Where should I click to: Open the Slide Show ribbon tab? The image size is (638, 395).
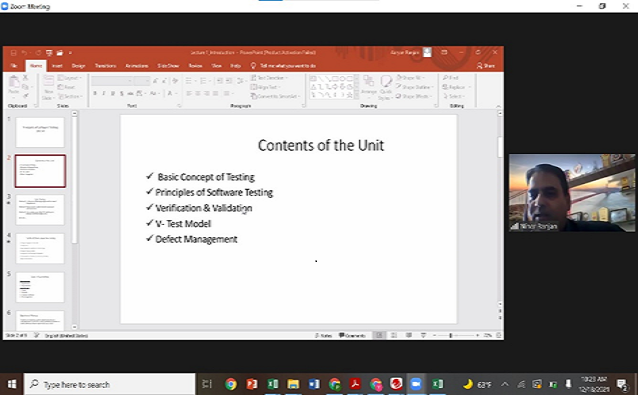tap(168, 66)
